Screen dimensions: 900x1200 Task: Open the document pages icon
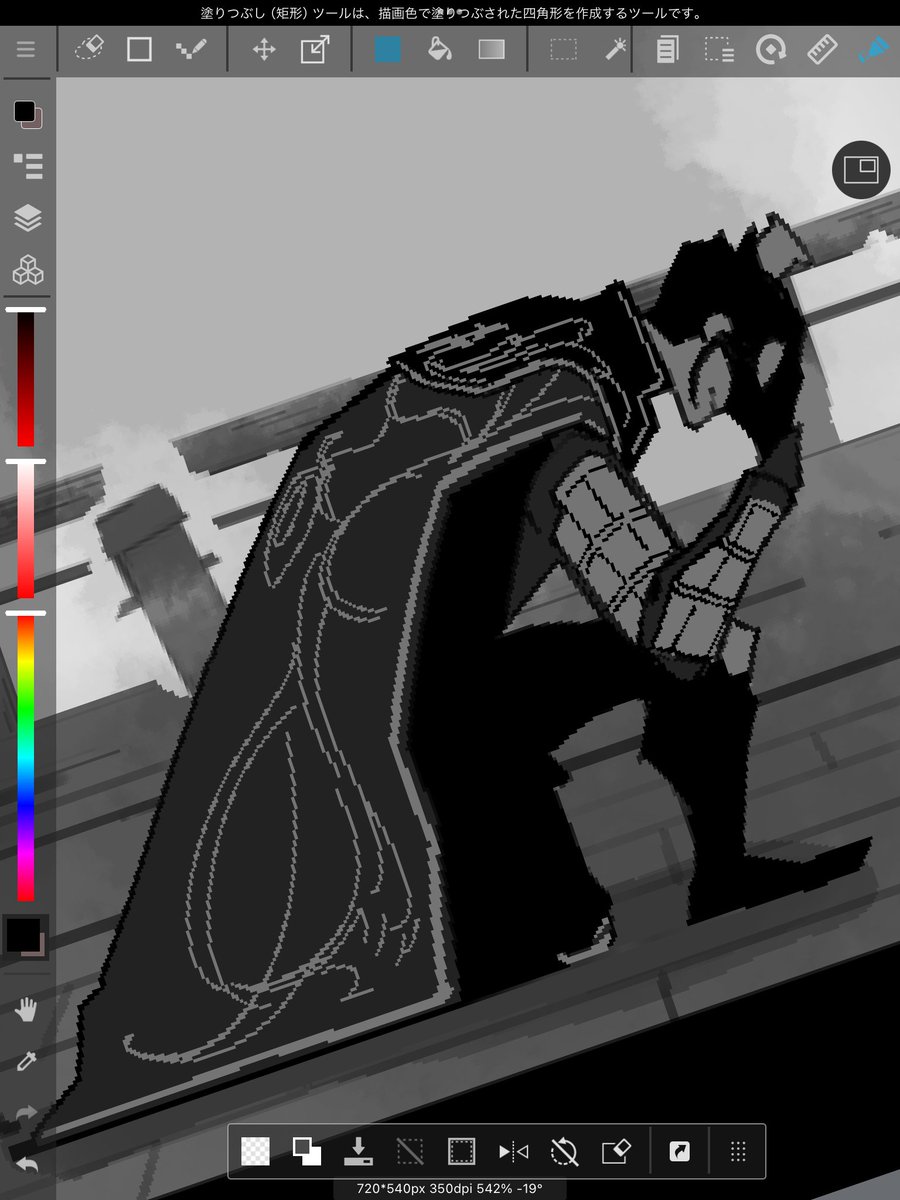tap(667, 49)
